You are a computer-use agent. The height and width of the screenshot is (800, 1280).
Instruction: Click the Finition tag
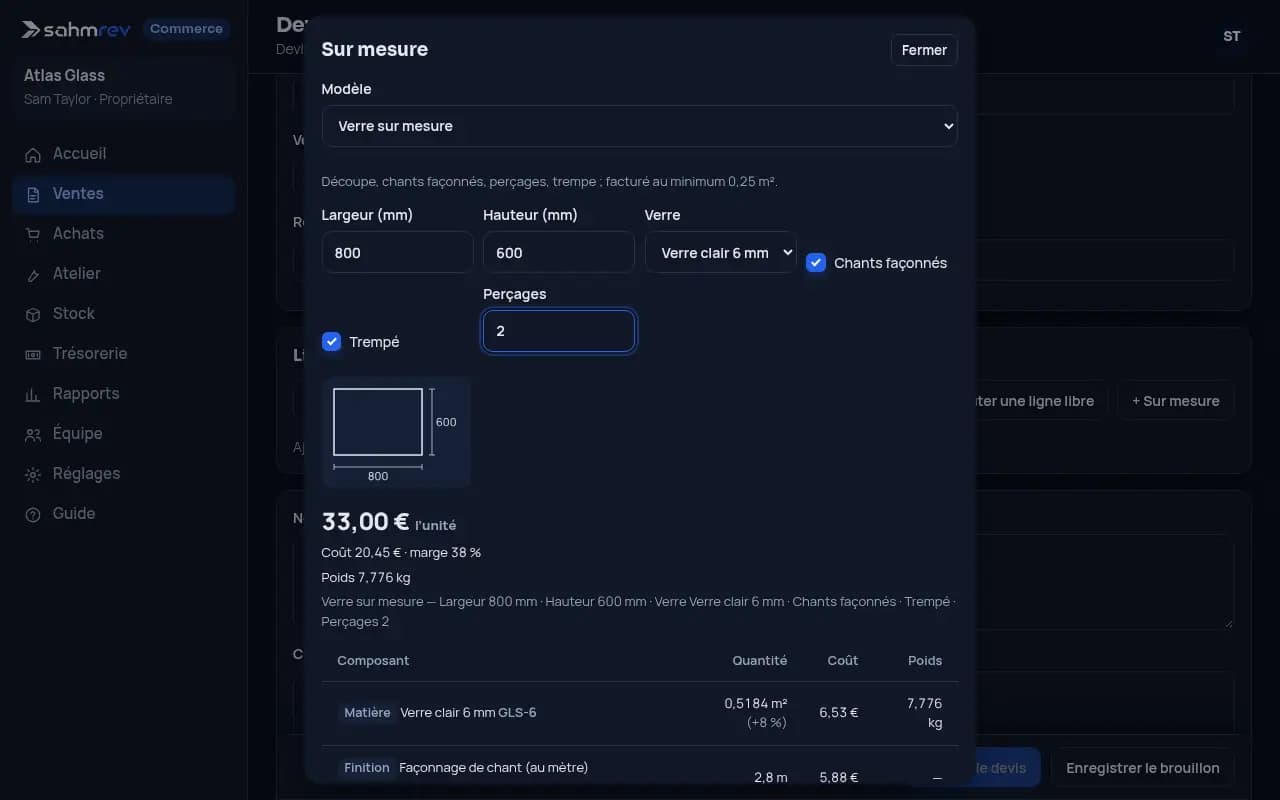coord(366,768)
